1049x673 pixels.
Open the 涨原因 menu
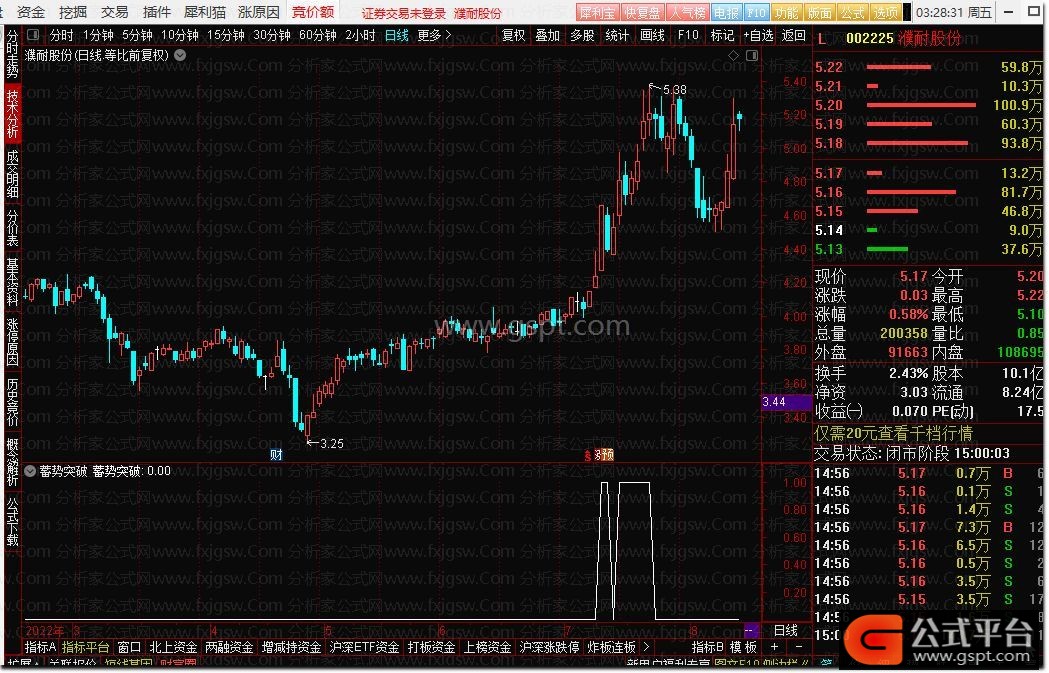pyautogui.click(x=259, y=12)
